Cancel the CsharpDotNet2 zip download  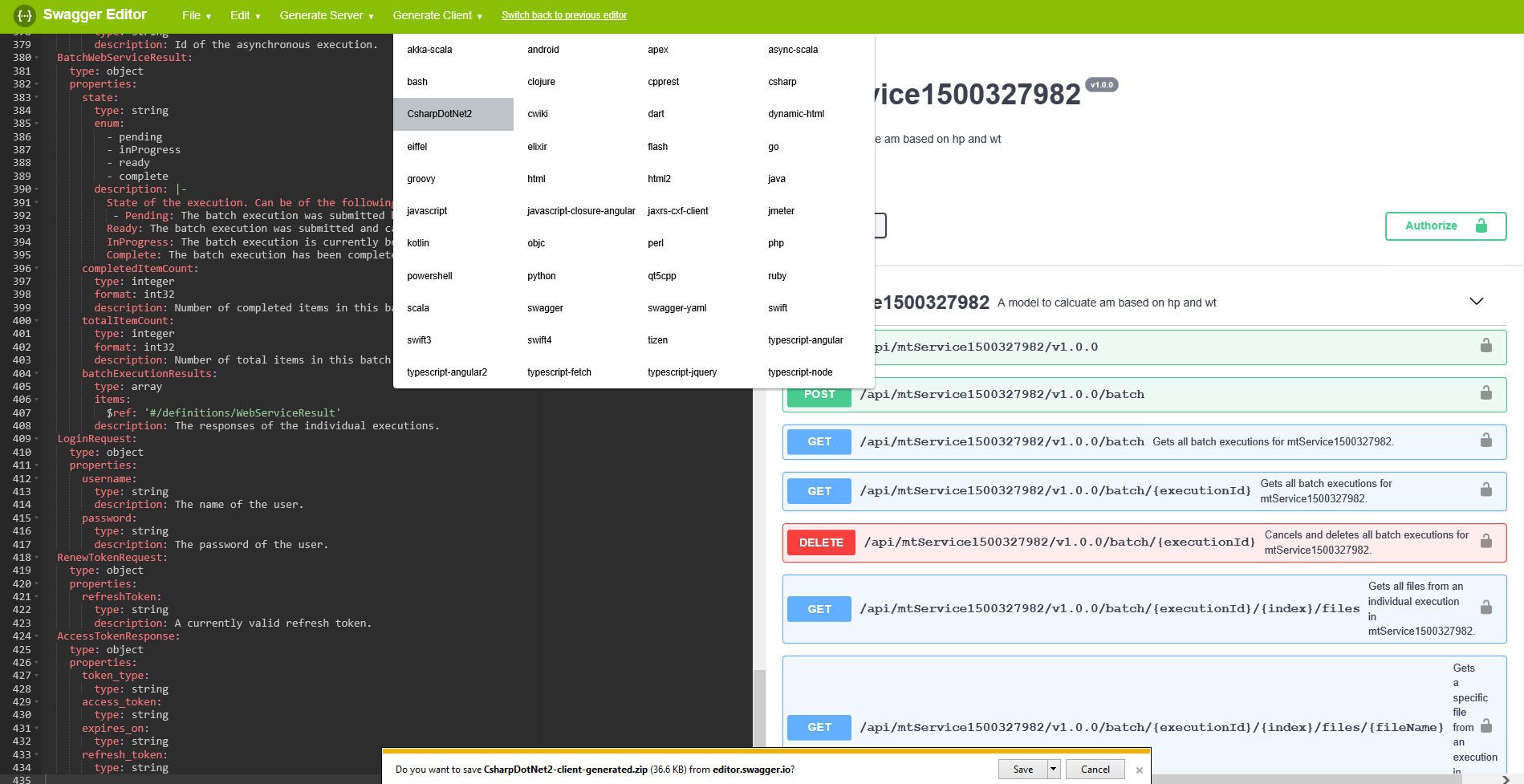1095,769
